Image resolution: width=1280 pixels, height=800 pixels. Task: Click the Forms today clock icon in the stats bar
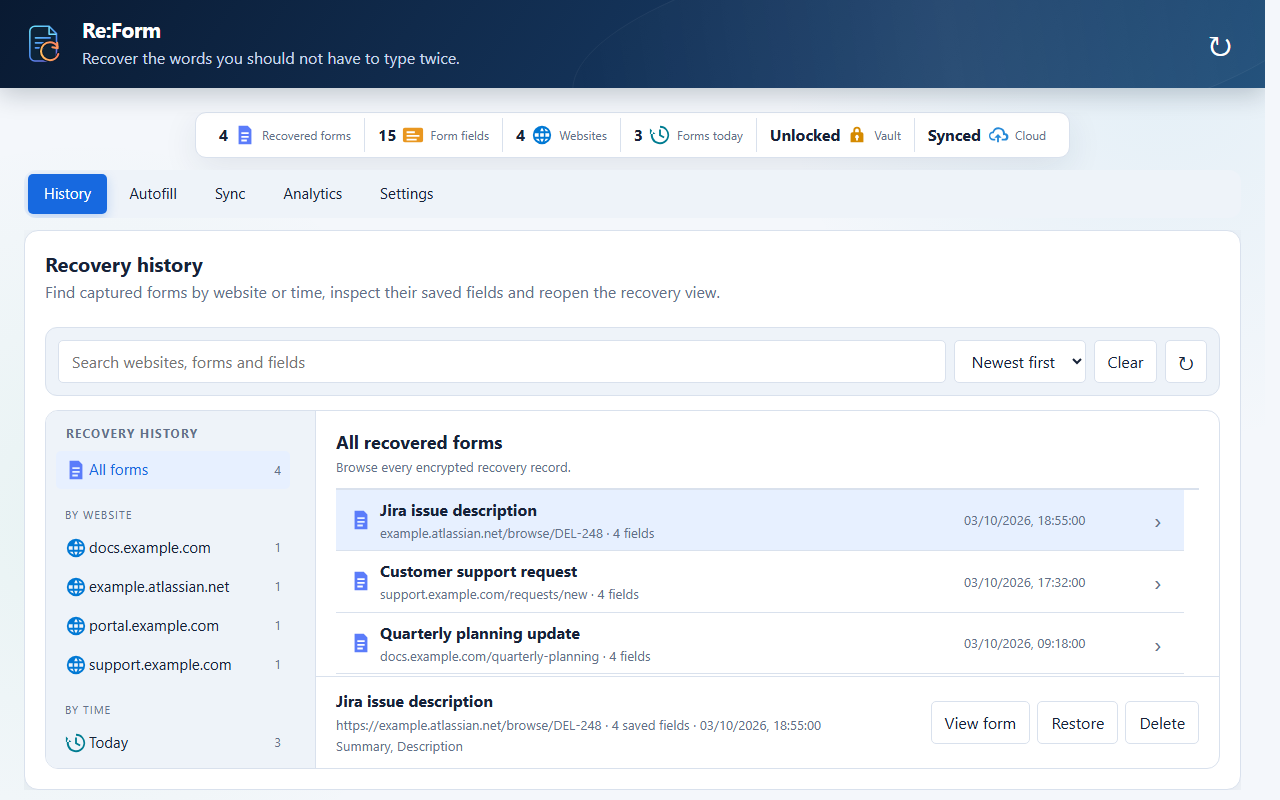pos(659,135)
